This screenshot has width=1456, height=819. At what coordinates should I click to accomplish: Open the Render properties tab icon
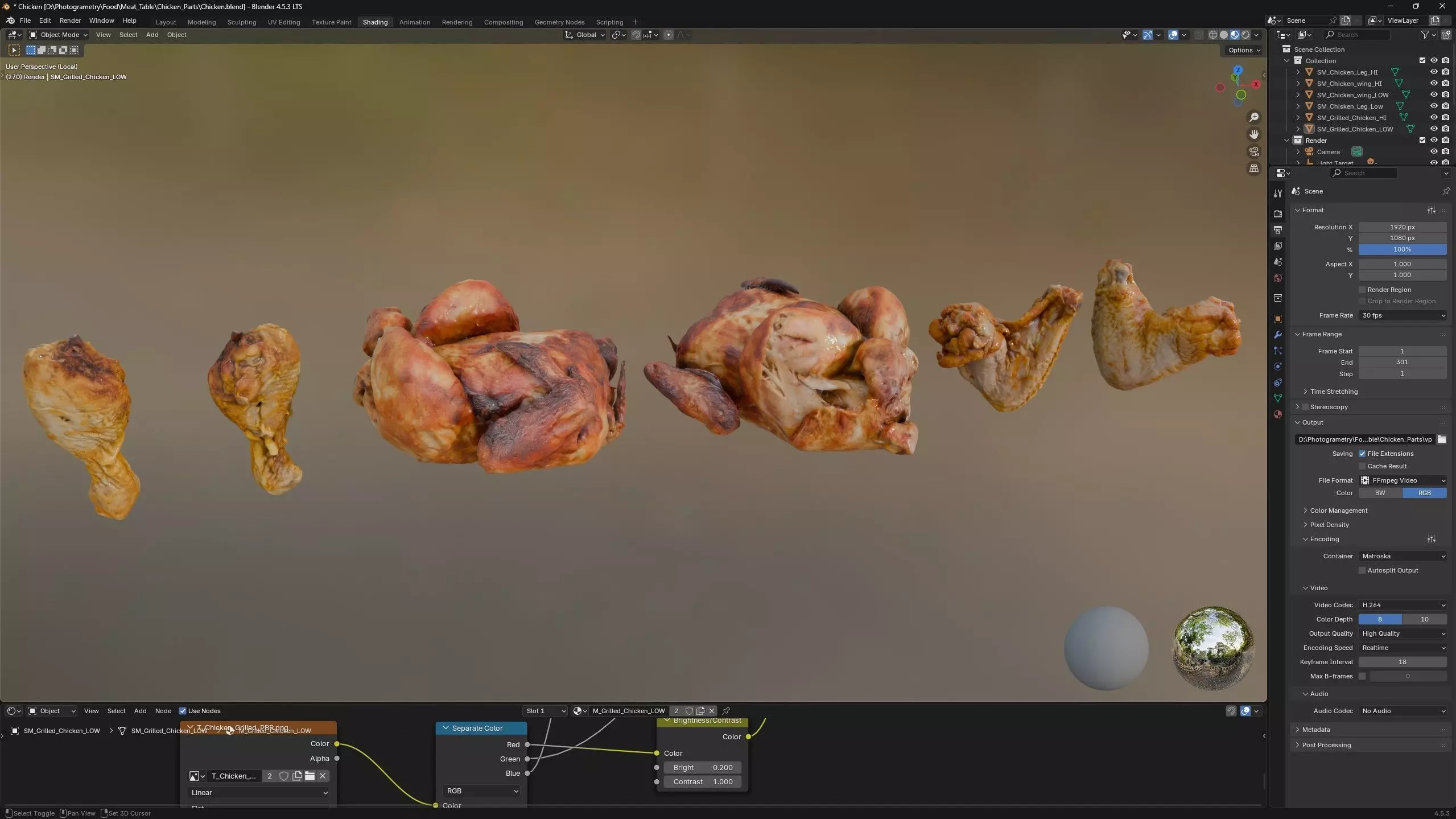pyautogui.click(x=1278, y=214)
